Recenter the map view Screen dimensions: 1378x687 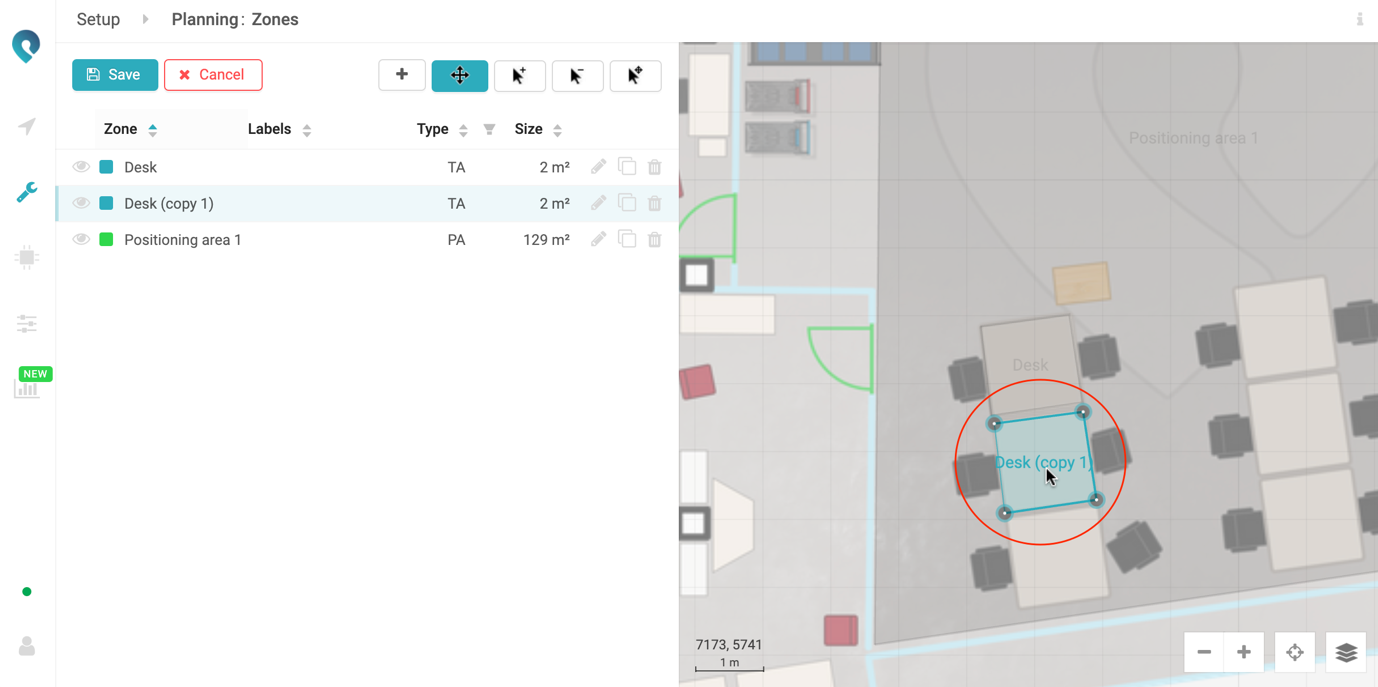point(1295,652)
